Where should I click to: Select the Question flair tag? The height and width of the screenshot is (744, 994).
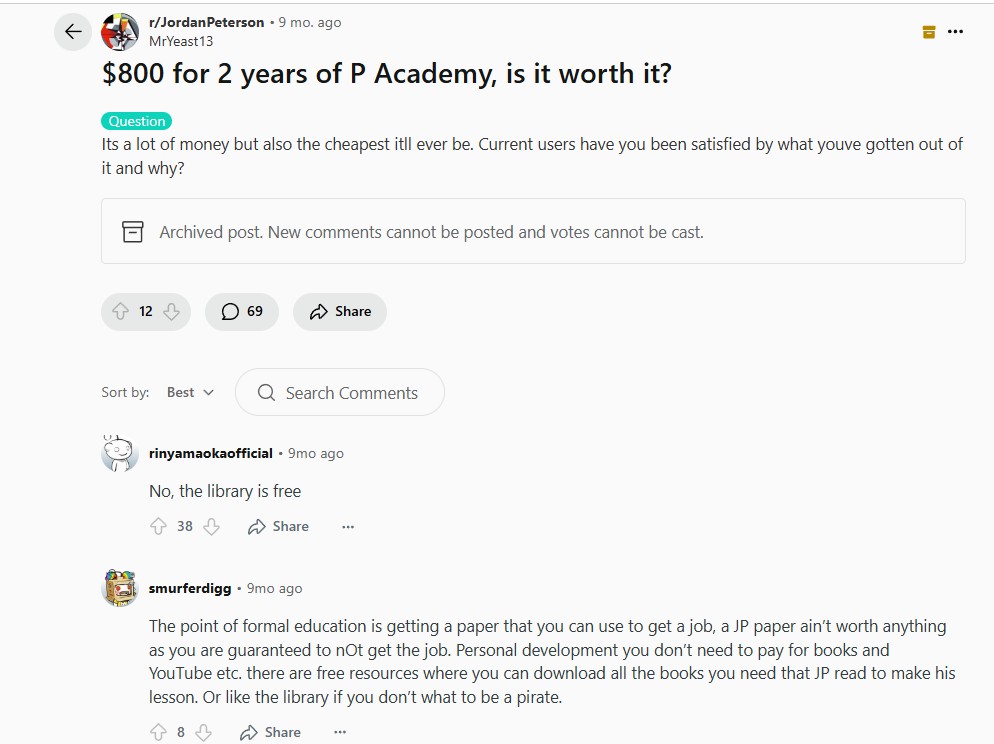[x=136, y=121]
